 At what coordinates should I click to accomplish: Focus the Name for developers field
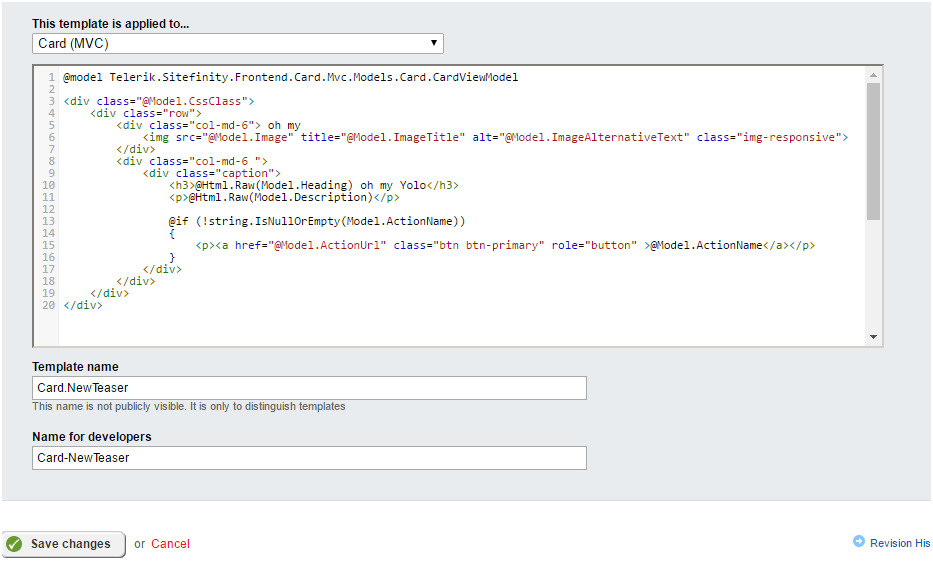309,458
